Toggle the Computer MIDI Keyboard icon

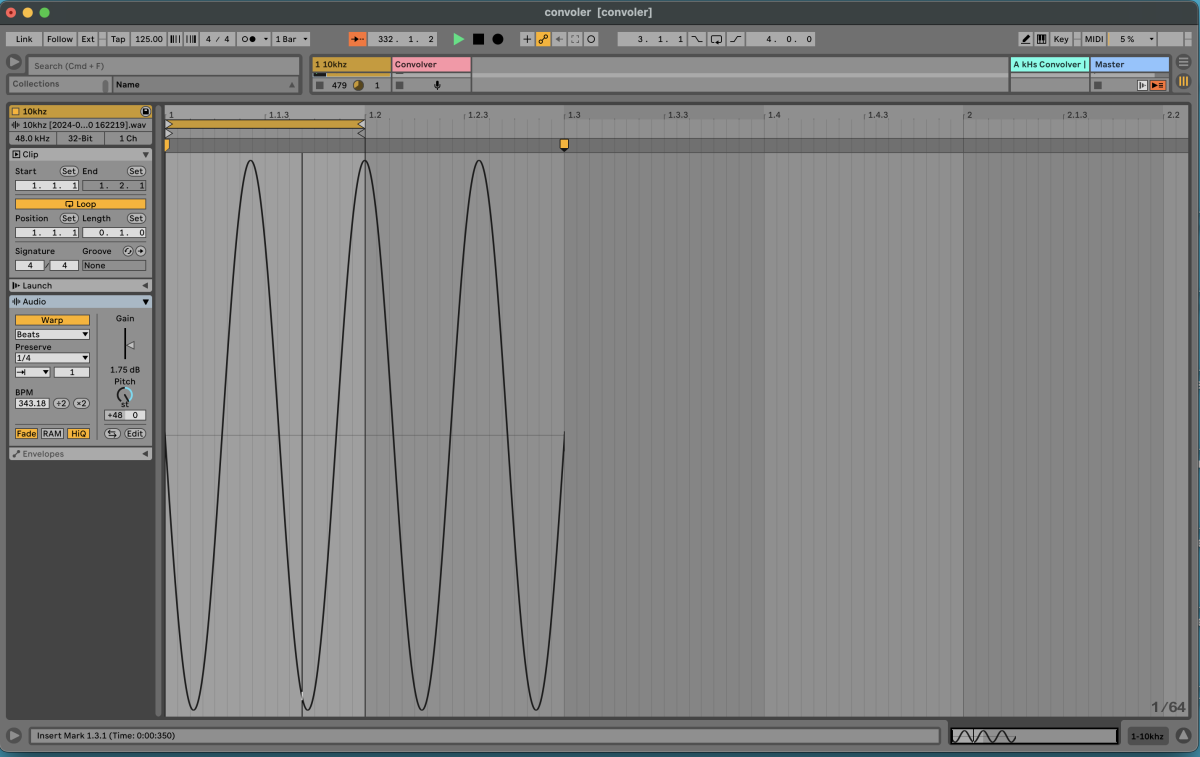[x=1041, y=39]
